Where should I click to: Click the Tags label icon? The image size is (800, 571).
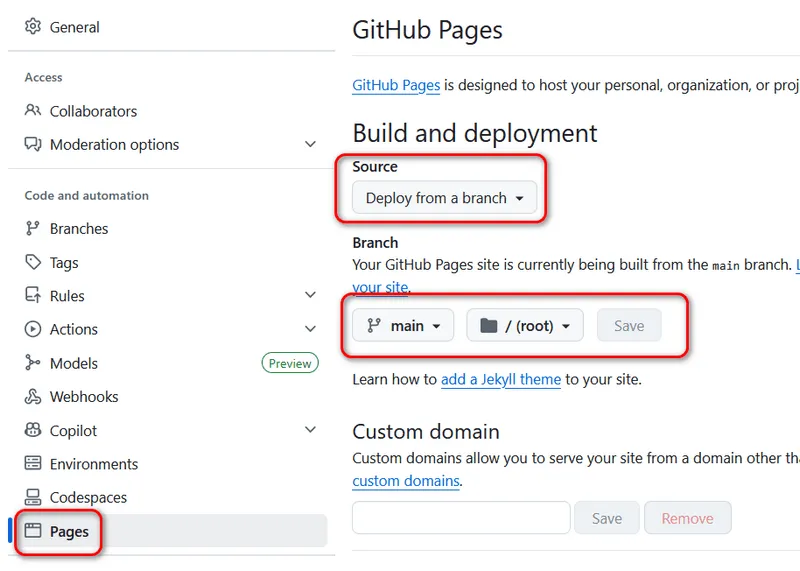(x=33, y=263)
